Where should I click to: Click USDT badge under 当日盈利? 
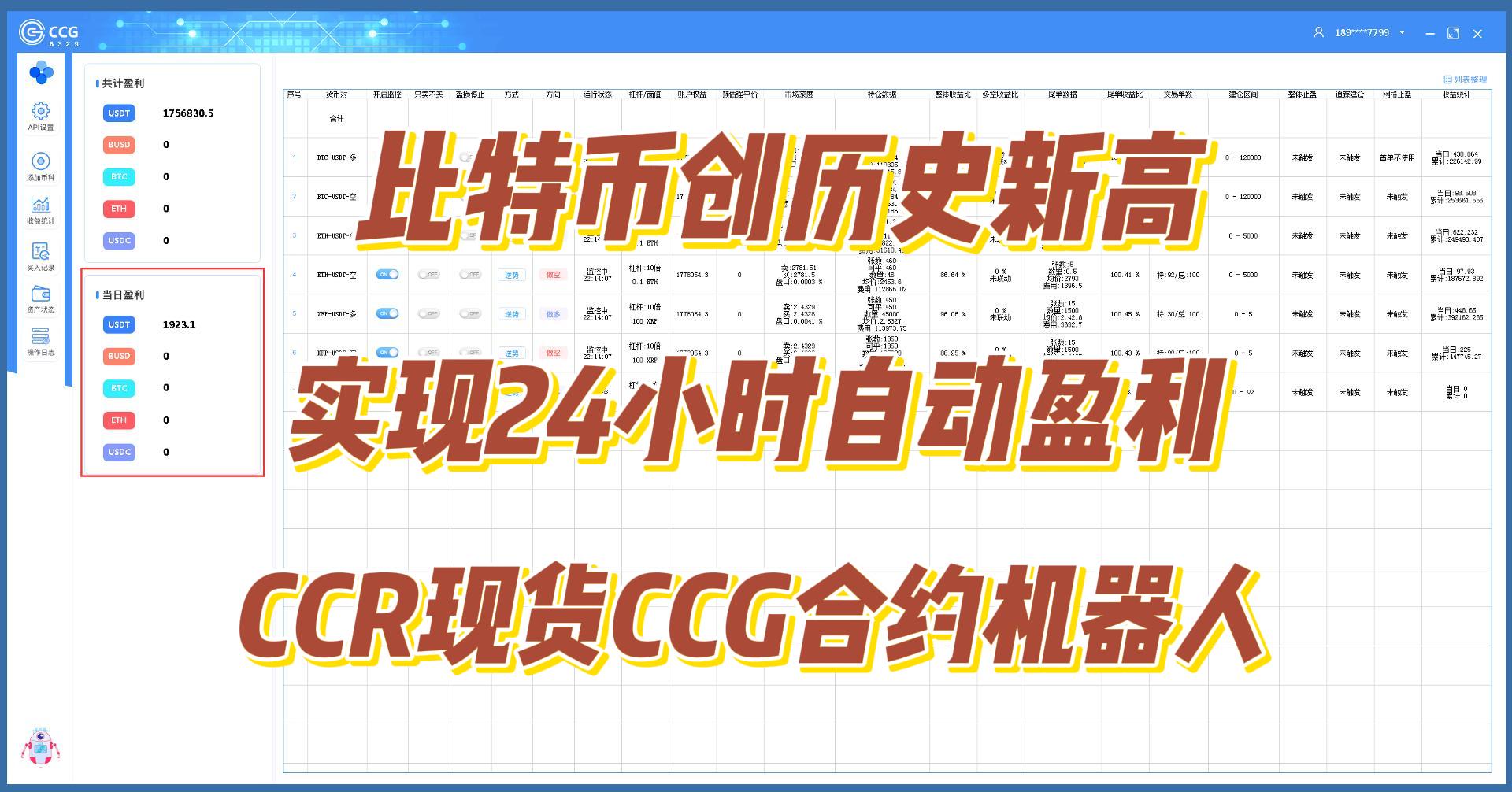(119, 324)
